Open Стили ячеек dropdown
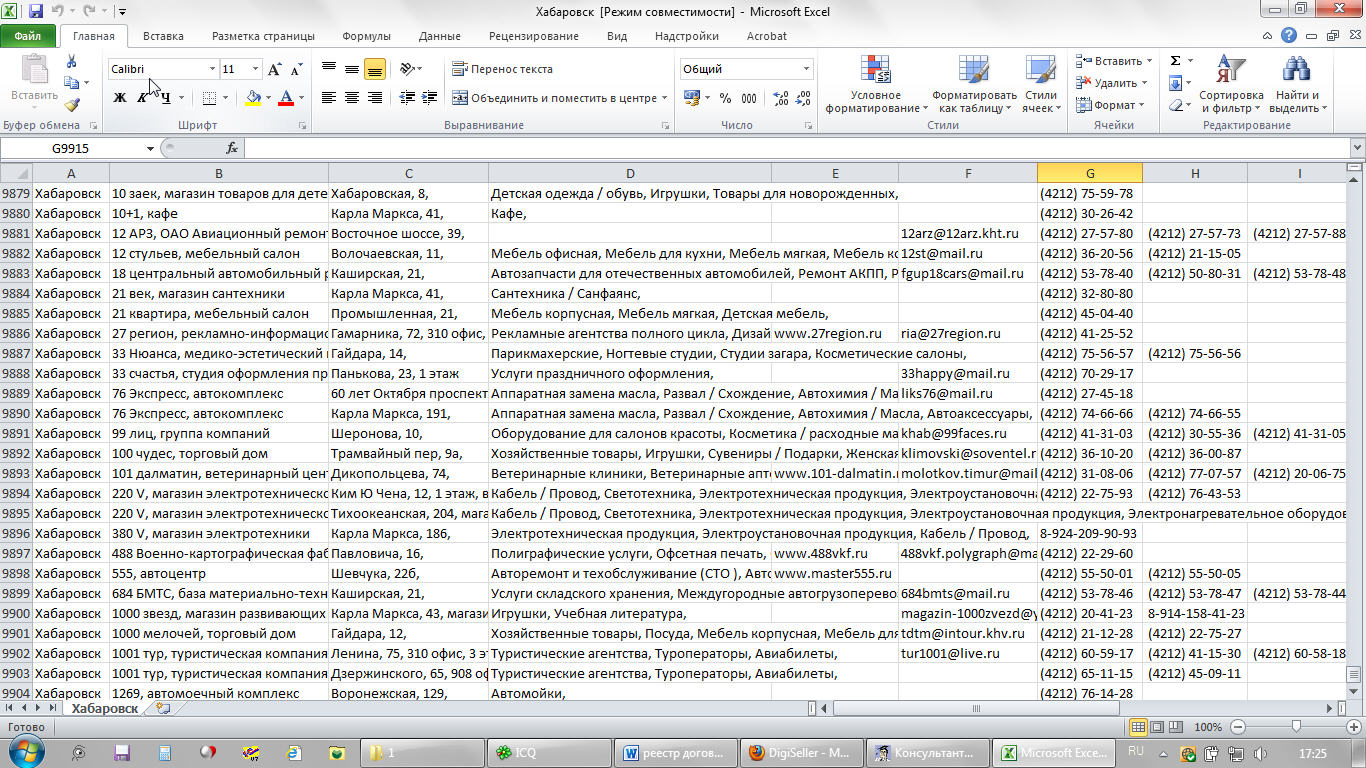1366x768 pixels. tap(1042, 84)
